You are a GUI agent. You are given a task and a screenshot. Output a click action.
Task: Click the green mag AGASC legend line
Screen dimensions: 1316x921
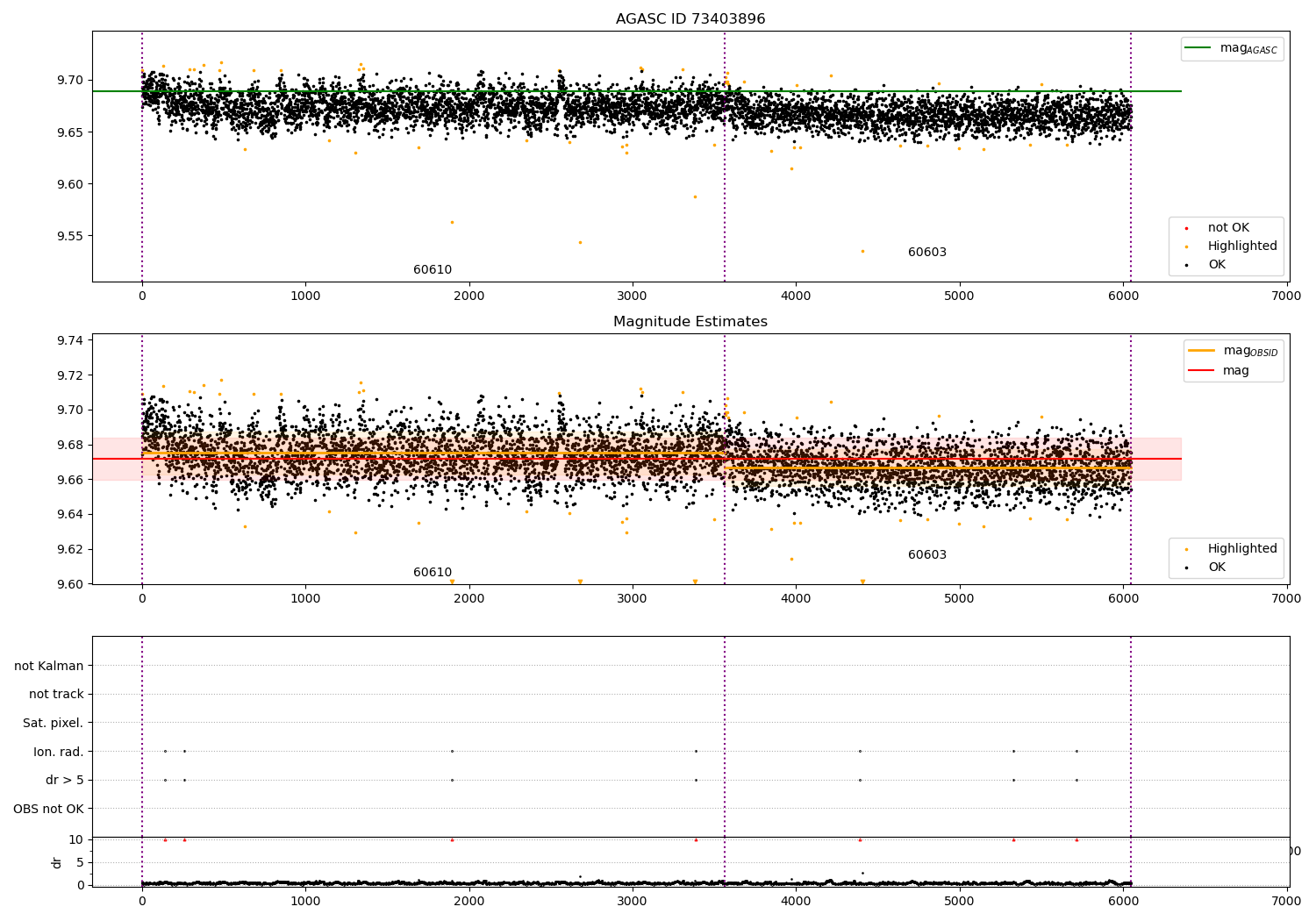click(1198, 48)
